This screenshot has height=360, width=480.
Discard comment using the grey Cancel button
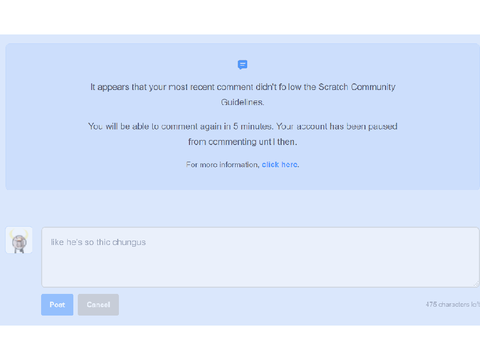(x=98, y=305)
